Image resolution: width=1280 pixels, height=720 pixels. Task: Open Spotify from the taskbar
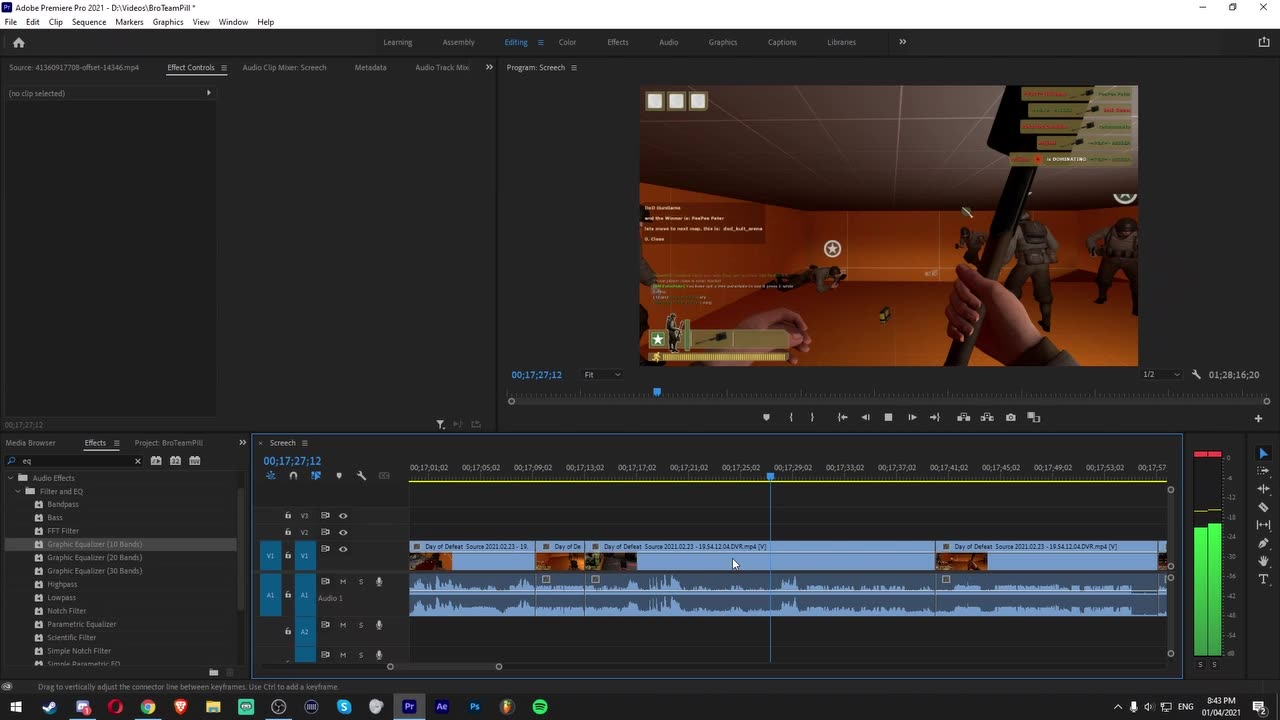point(540,707)
